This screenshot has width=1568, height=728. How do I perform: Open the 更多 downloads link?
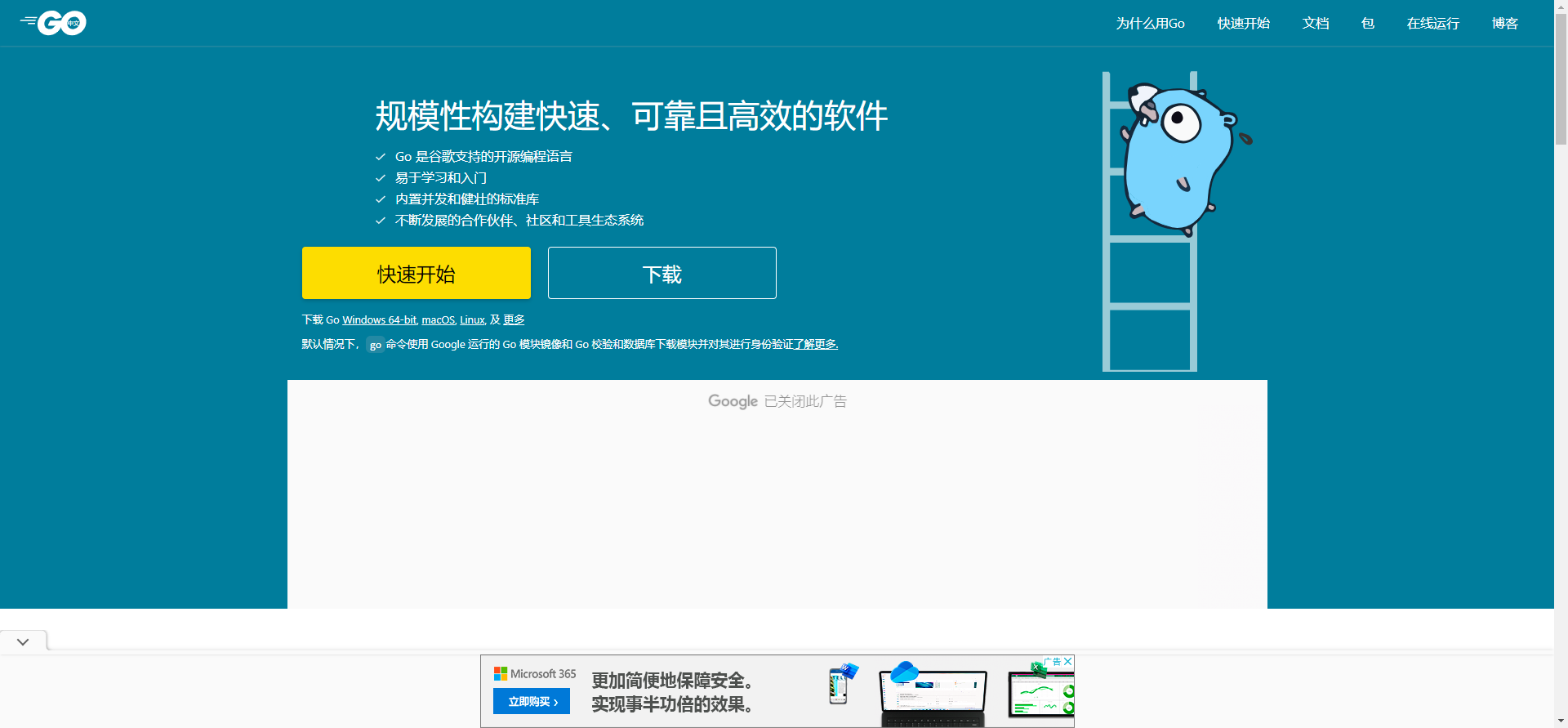[514, 320]
